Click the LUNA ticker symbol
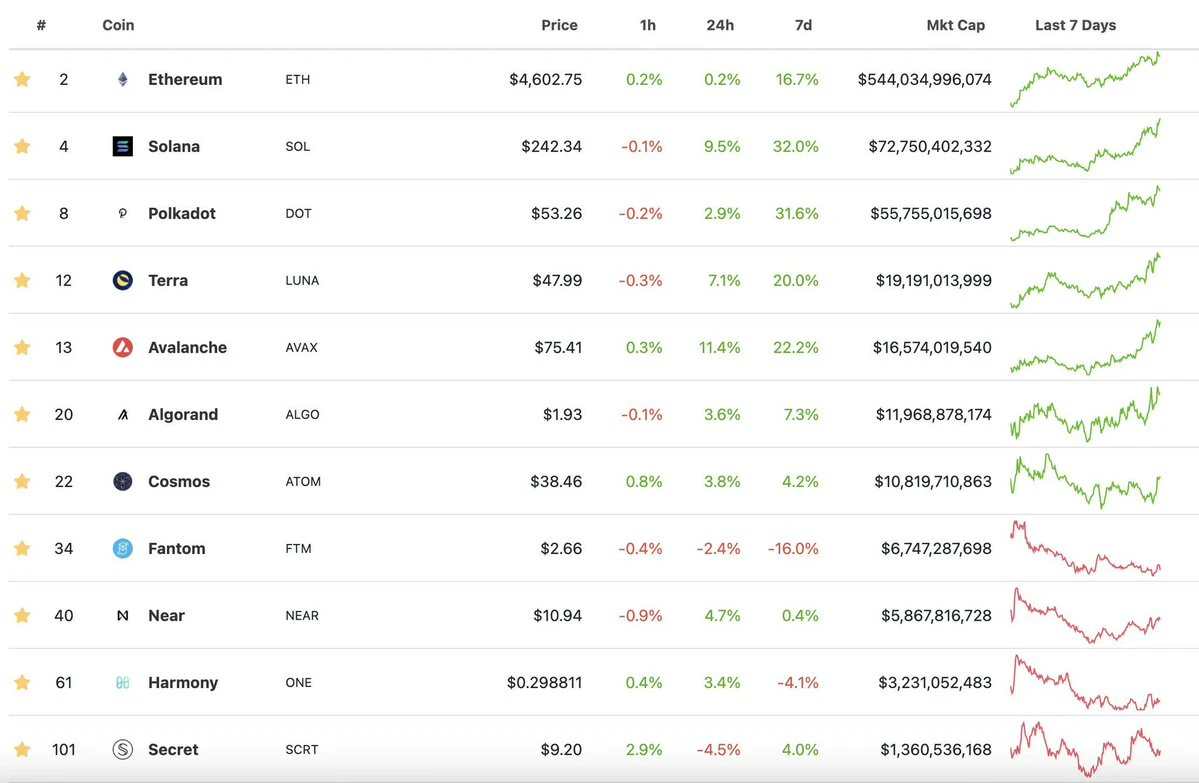Image resolution: width=1199 pixels, height=783 pixels. [x=302, y=281]
